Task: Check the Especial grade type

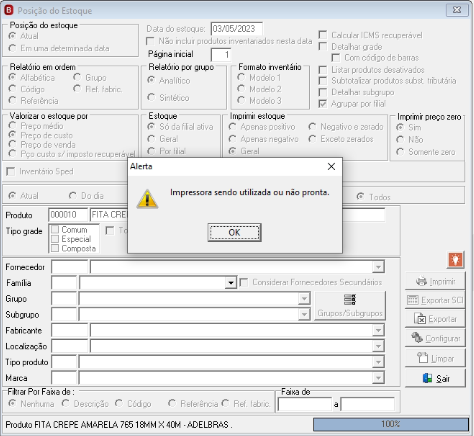Action: pyautogui.click(x=55, y=239)
